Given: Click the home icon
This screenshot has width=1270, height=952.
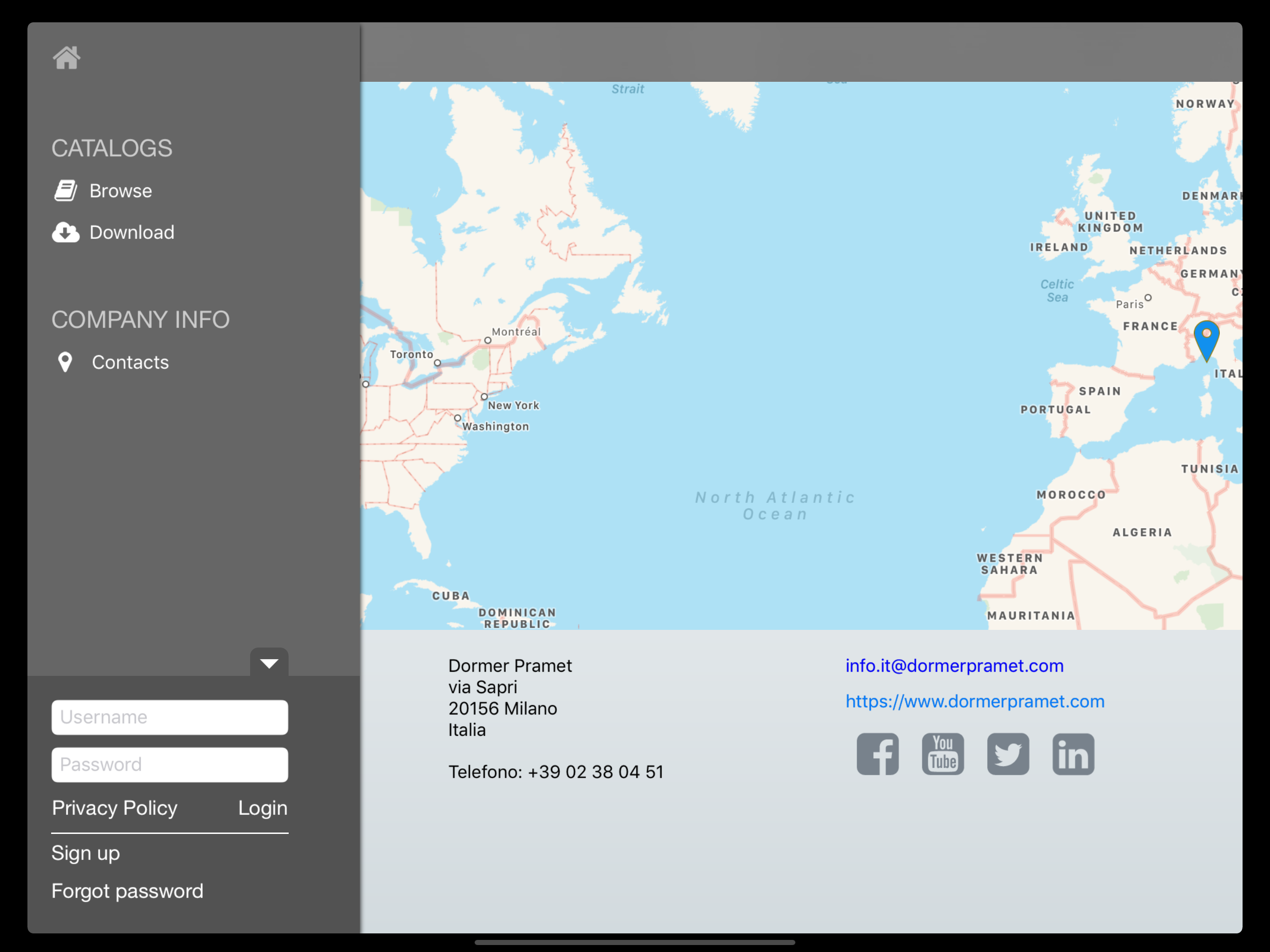Looking at the screenshot, I should coord(66,58).
